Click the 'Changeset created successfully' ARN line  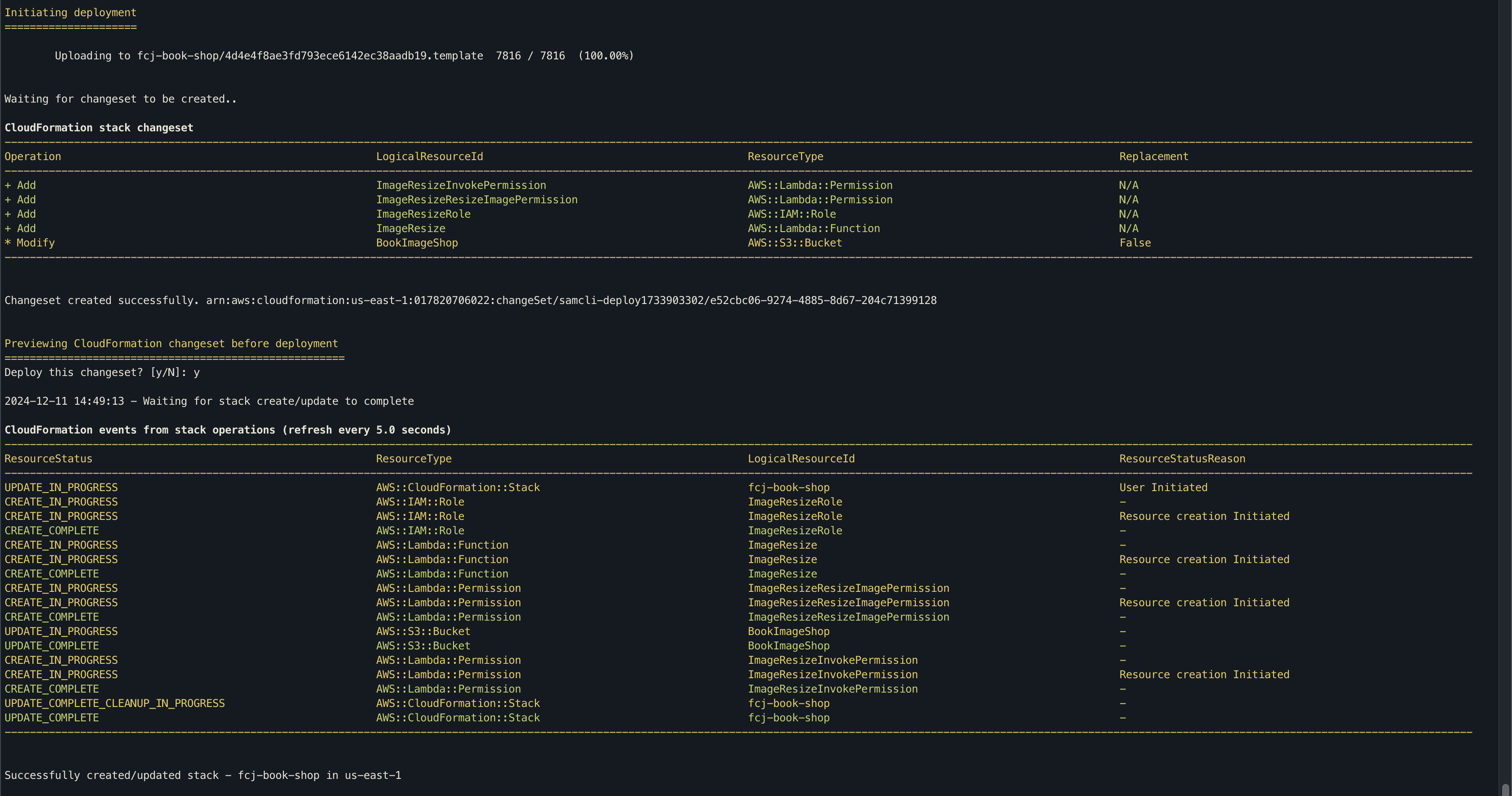tap(470, 300)
